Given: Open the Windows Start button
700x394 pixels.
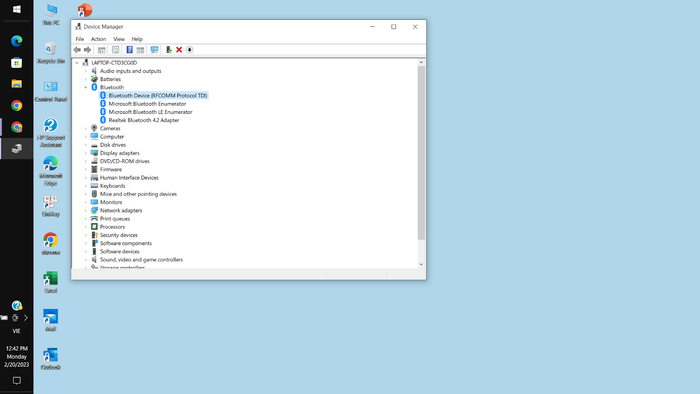Looking at the screenshot, I should click(x=17, y=9).
